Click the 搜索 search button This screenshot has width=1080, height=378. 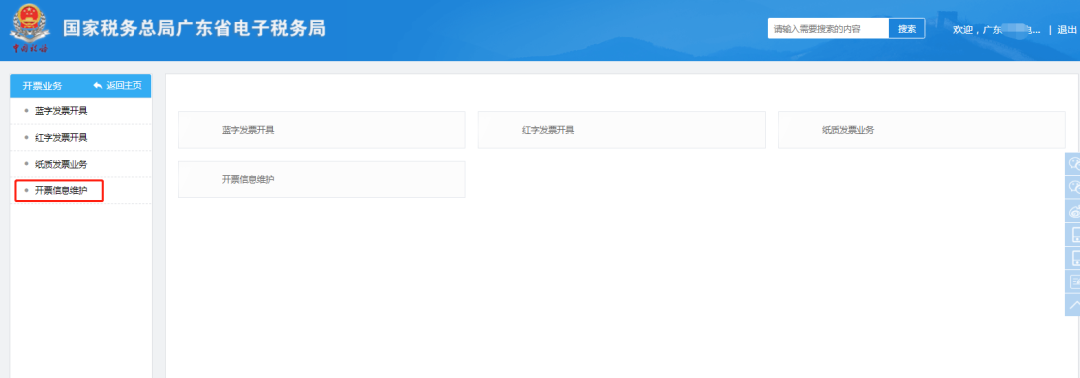907,29
